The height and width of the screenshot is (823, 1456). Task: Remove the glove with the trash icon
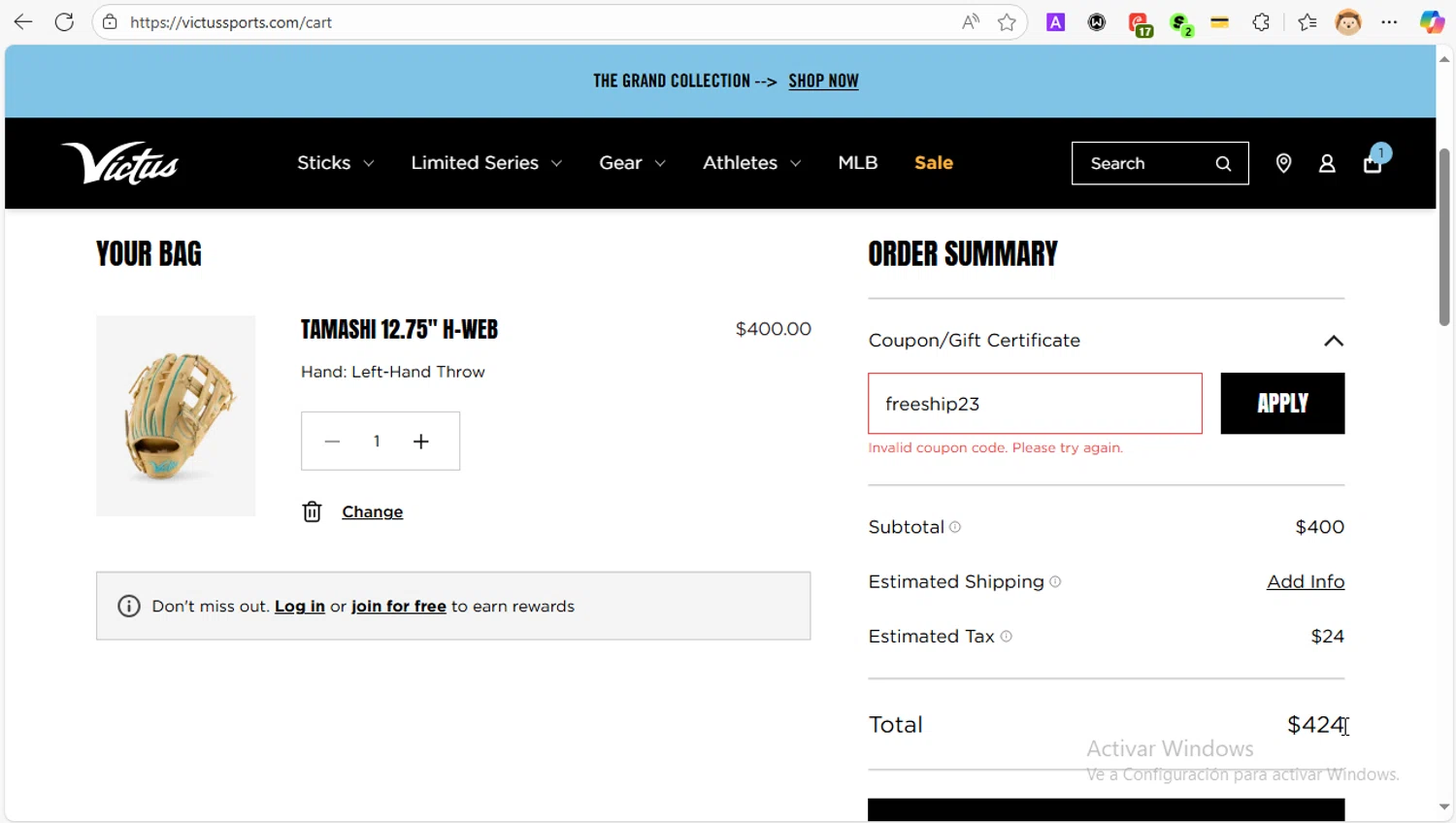(x=312, y=511)
